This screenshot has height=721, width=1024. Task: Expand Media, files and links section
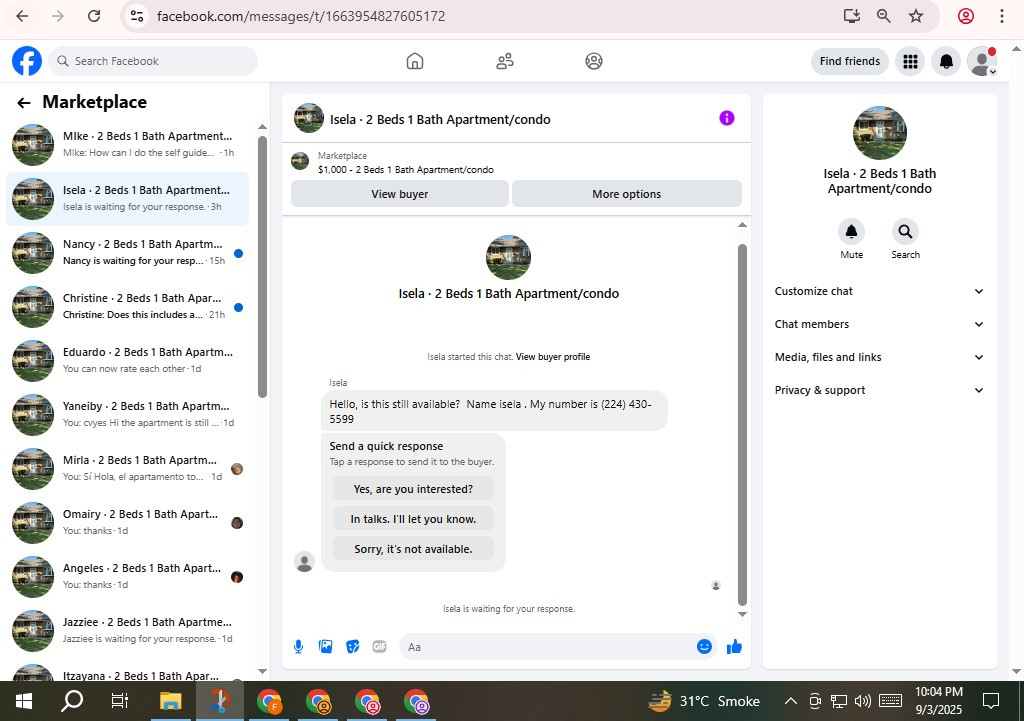[x=879, y=357]
